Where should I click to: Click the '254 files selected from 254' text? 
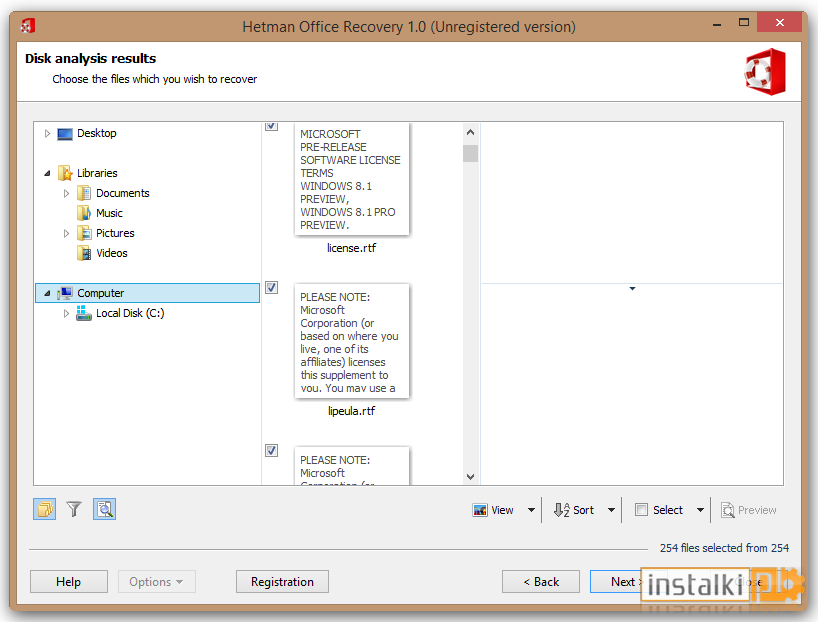[724, 548]
